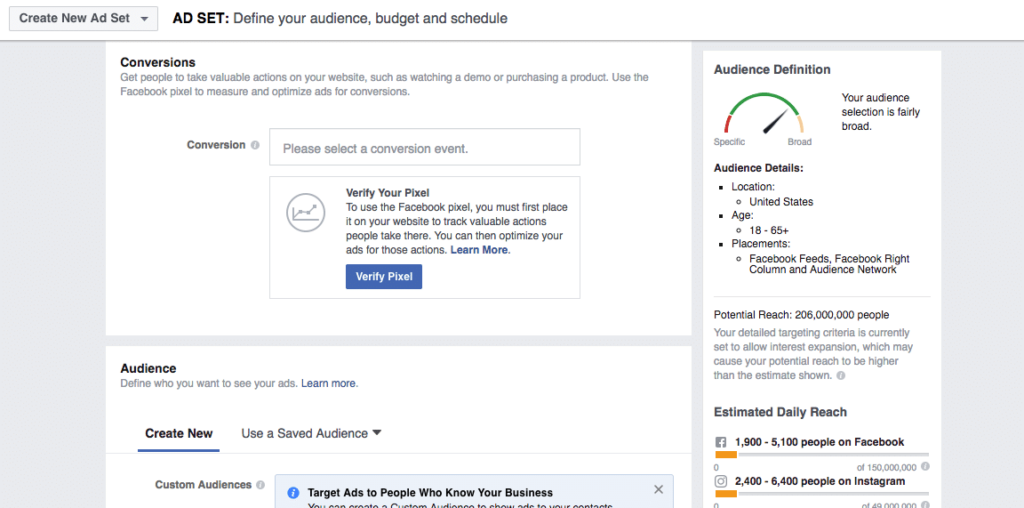Viewport: 1024px width, 508px height.
Task: Click the info icon beside 150,000,000
Action: [925, 467]
